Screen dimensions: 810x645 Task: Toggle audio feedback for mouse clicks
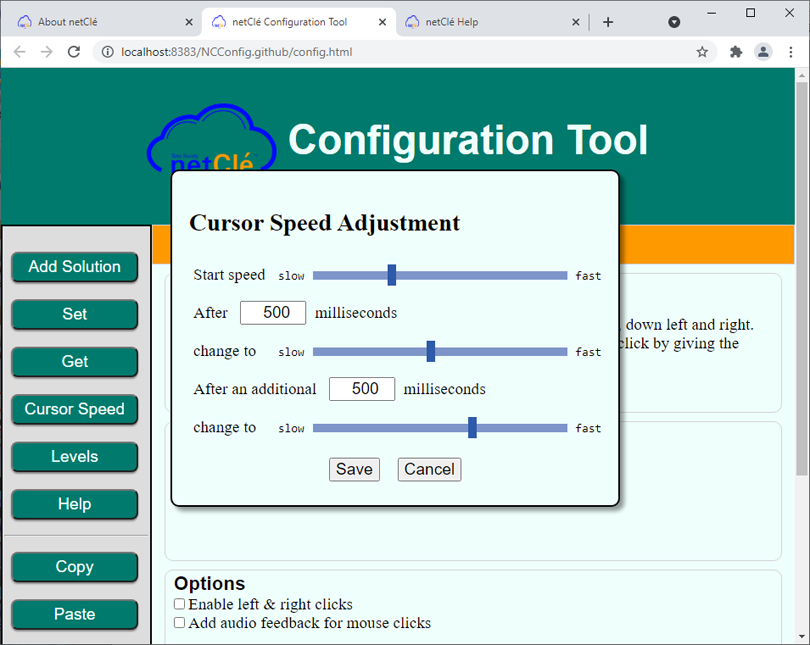click(x=179, y=622)
